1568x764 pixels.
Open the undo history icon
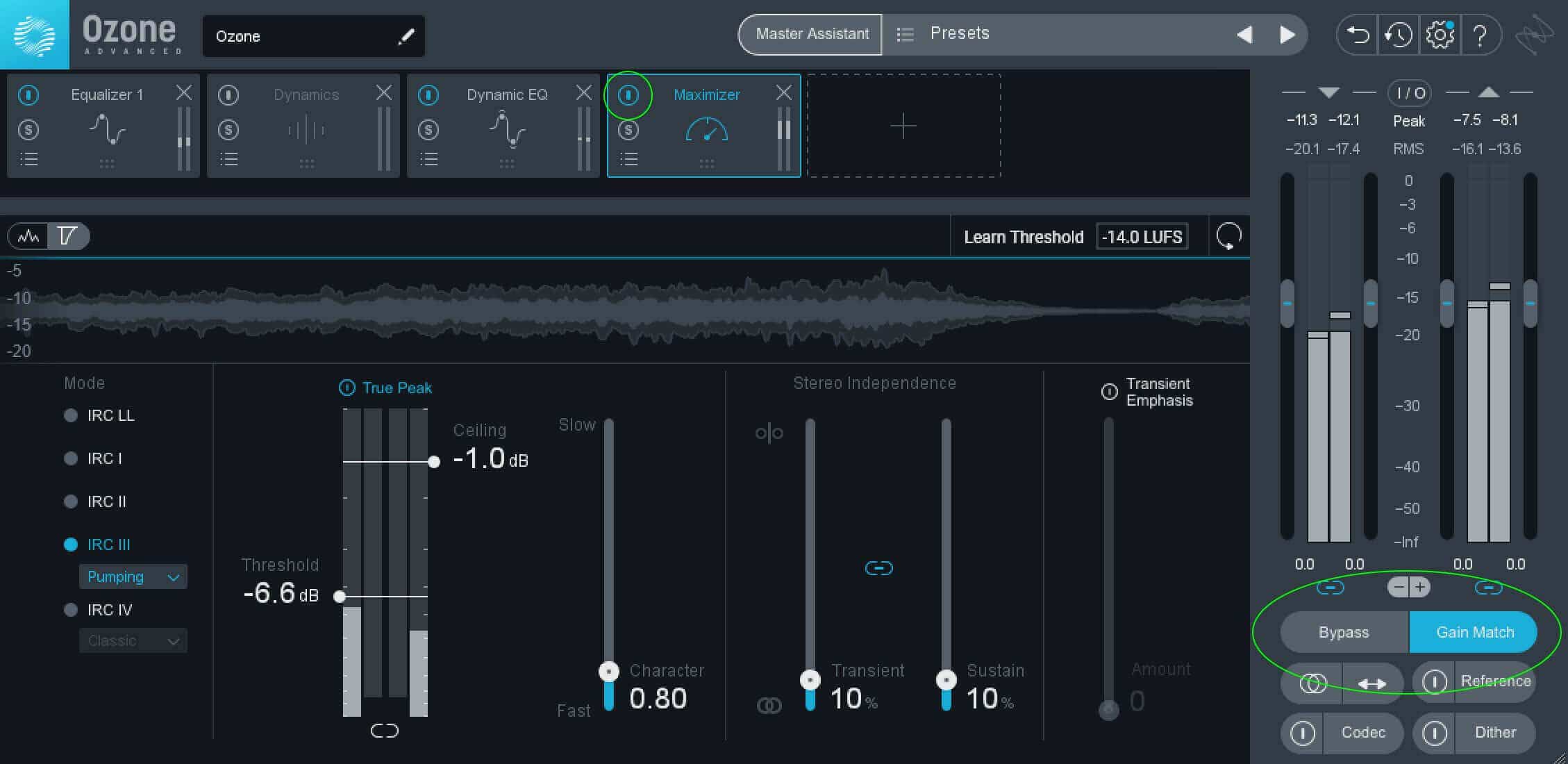point(1398,35)
